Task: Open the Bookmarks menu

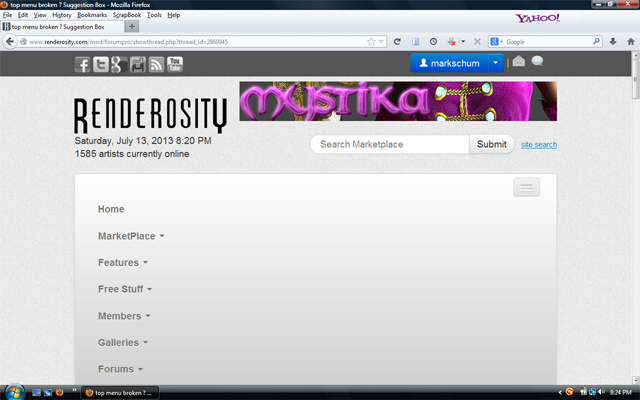Action: tap(92, 15)
